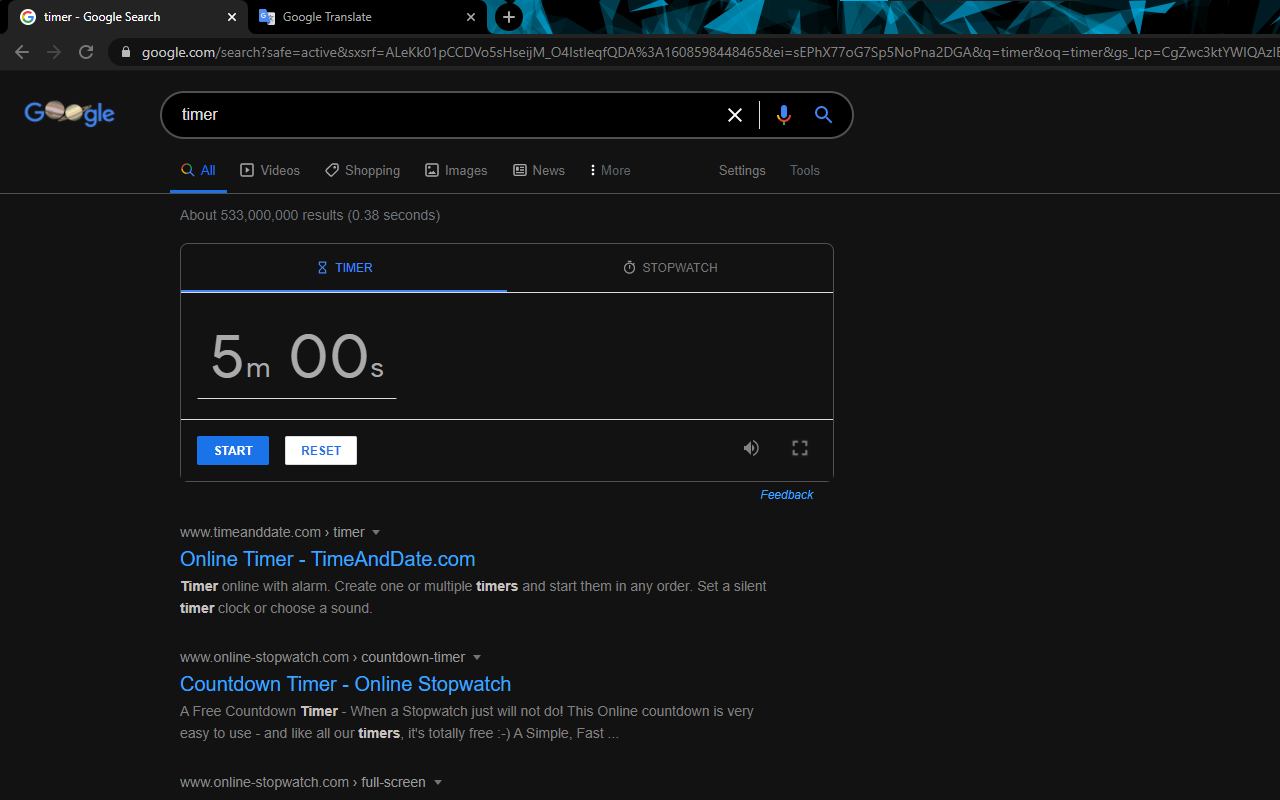This screenshot has height=800, width=1280.
Task: Click the magnifying glass search icon
Action: (x=823, y=115)
